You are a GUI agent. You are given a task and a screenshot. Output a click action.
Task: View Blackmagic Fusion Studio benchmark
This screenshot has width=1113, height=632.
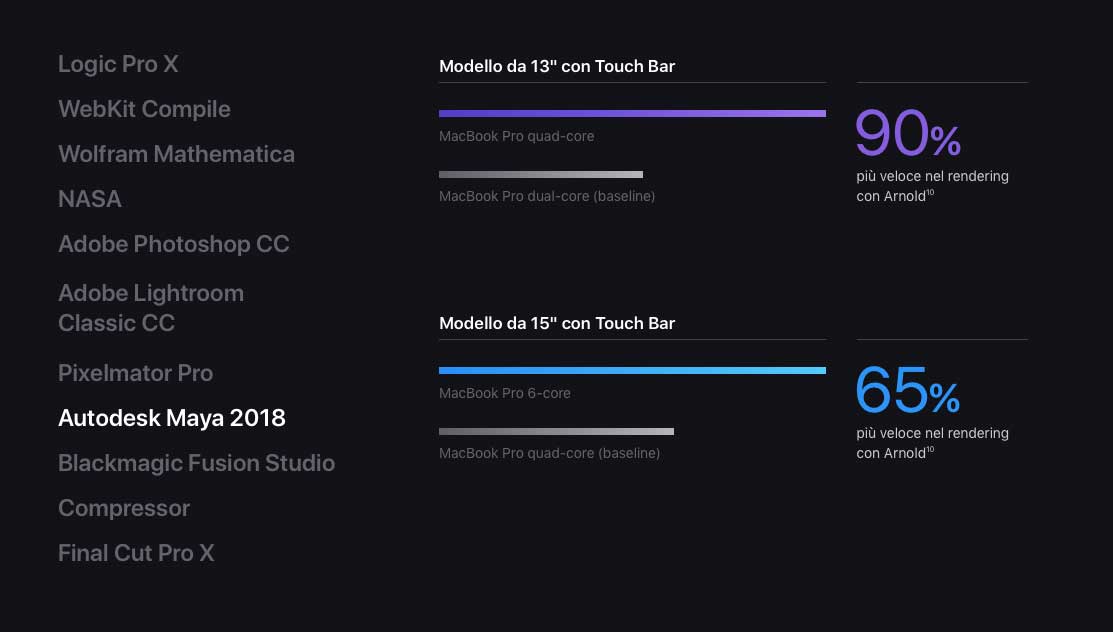tap(196, 463)
